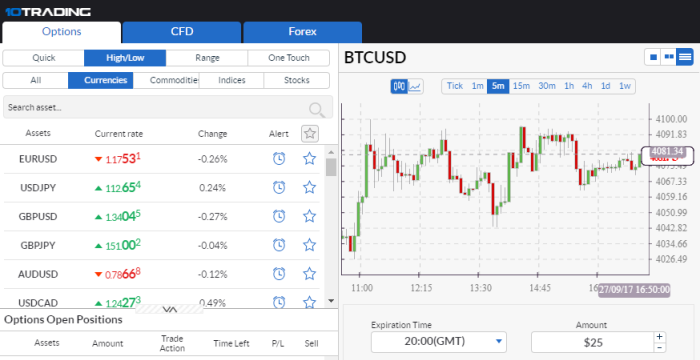
Task: Open the Expiration Time dropdown
Action: (x=439, y=342)
